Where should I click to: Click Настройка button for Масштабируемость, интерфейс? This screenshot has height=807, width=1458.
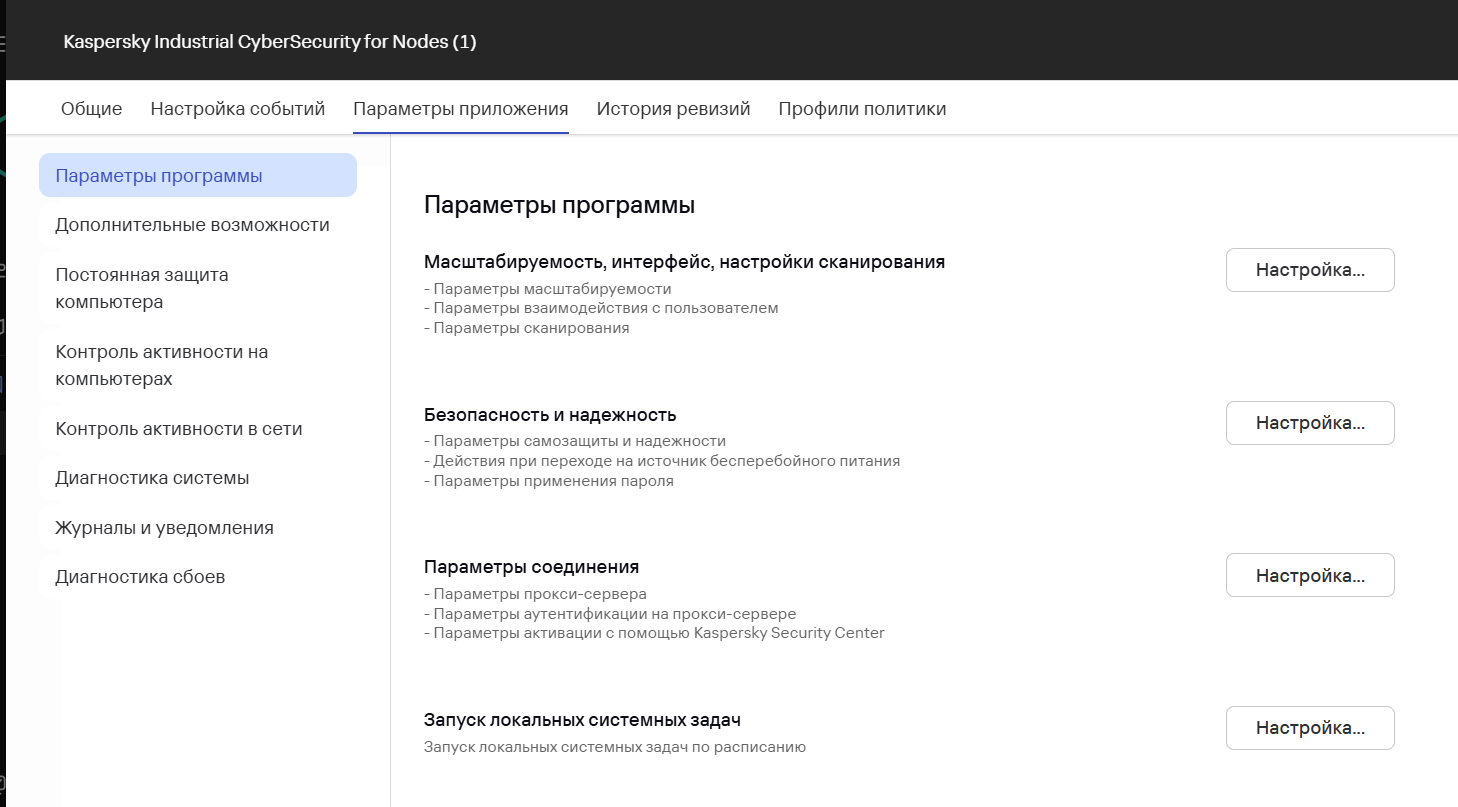[1310, 270]
